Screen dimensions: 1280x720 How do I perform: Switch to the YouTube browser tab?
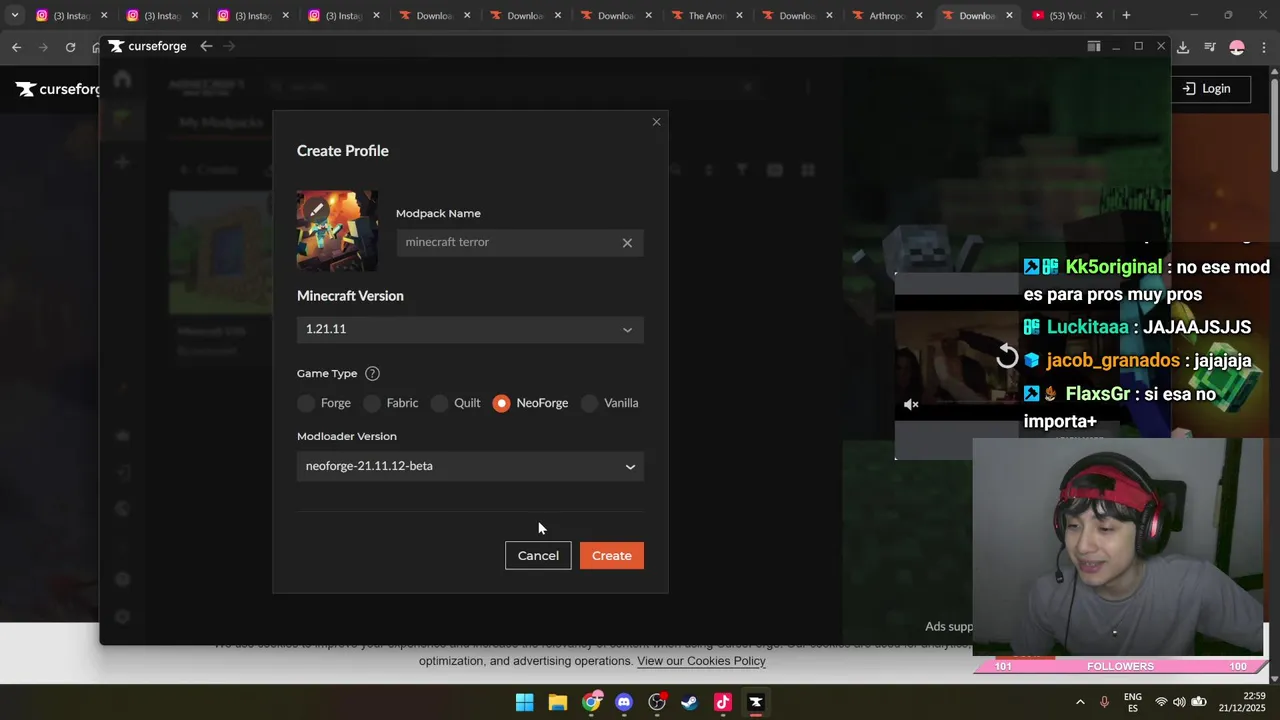tap(1067, 15)
